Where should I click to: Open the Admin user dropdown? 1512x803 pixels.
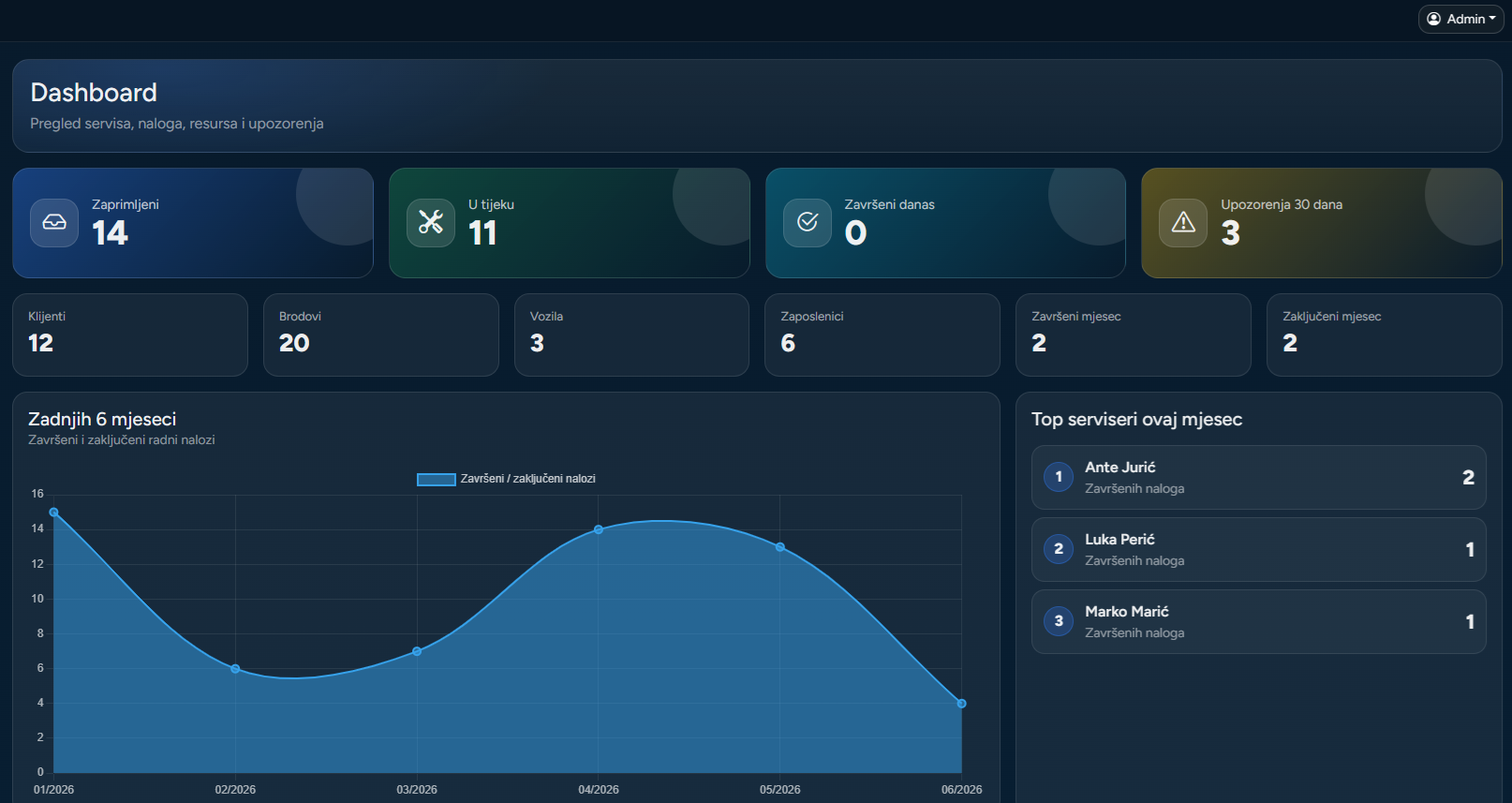point(1460,19)
